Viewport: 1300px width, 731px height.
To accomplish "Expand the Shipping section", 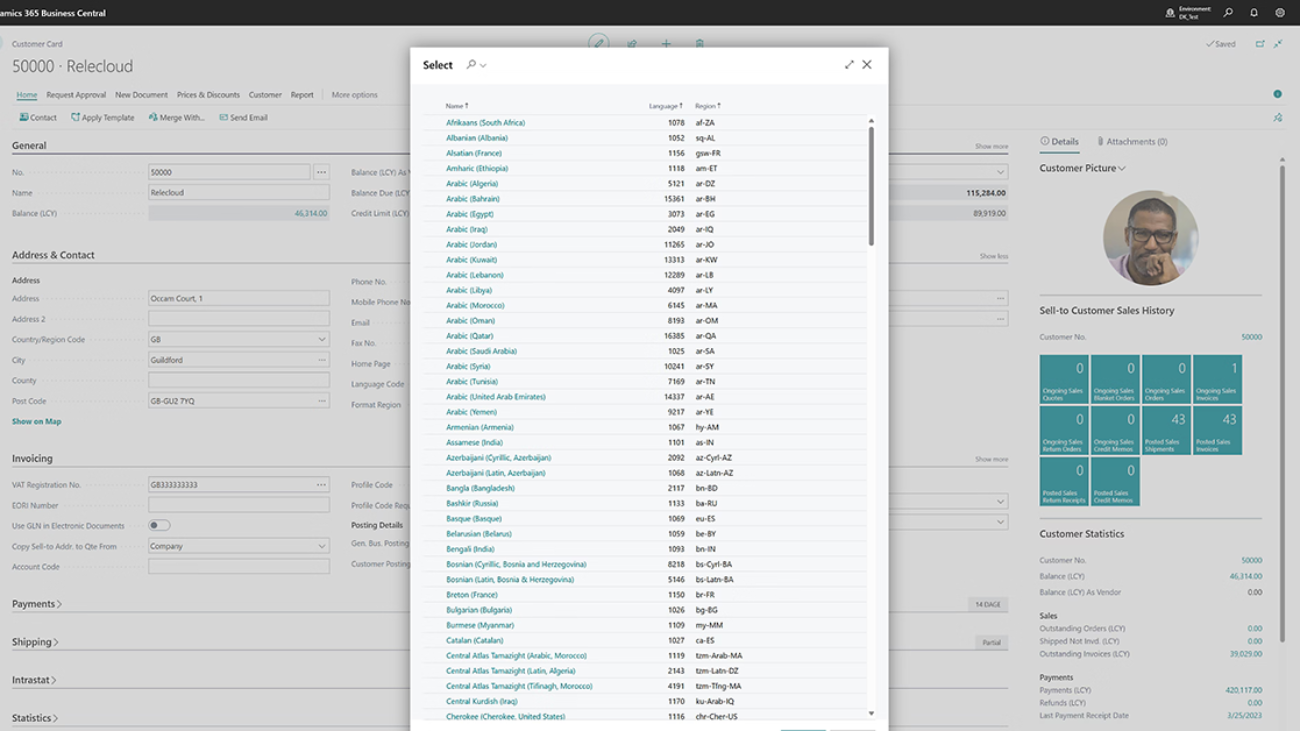I will (x=35, y=642).
